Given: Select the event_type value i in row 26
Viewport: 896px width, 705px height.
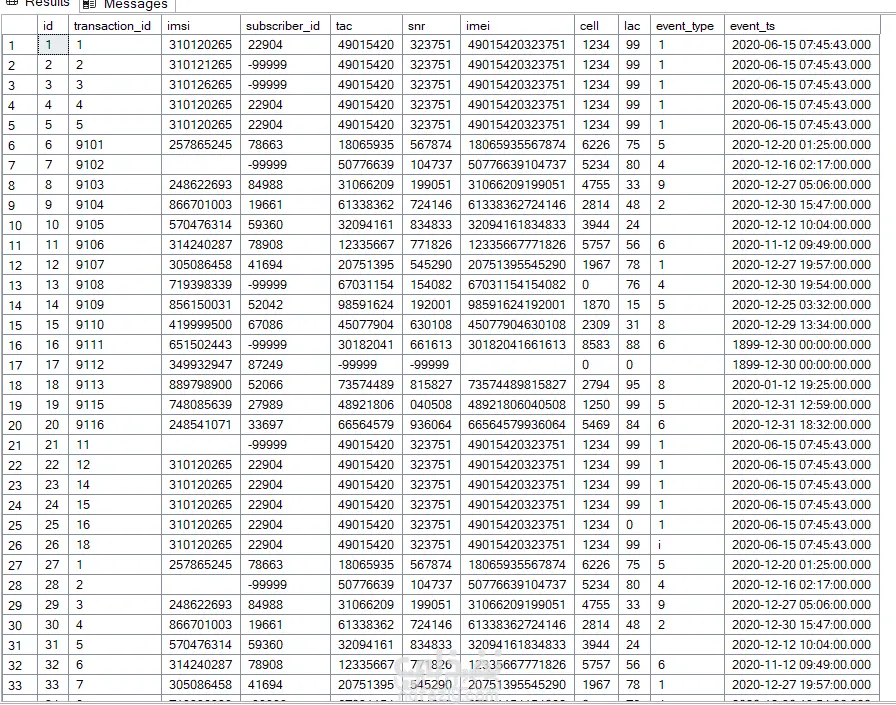Looking at the screenshot, I should 687,544.
